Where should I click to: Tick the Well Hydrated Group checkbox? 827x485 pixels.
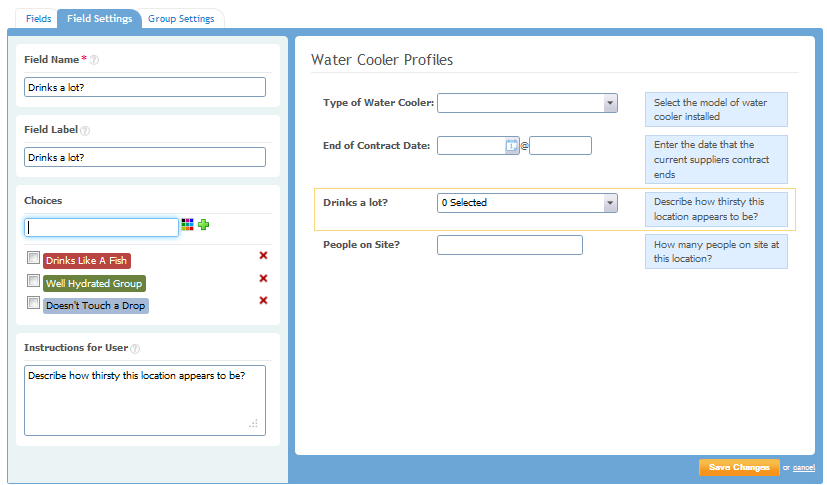click(x=33, y=281)
